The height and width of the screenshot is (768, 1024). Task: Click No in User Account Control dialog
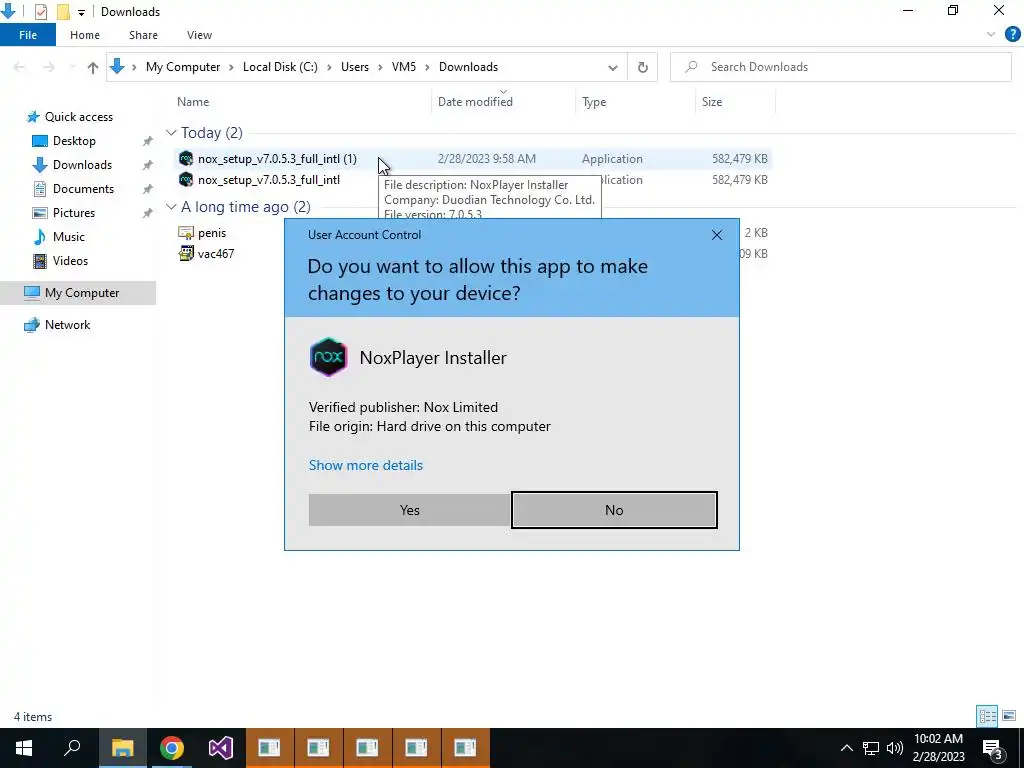pos(614,510)
